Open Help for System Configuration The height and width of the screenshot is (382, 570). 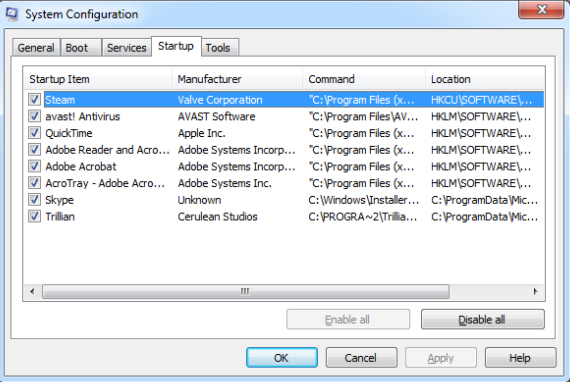(x=520, y=358)
